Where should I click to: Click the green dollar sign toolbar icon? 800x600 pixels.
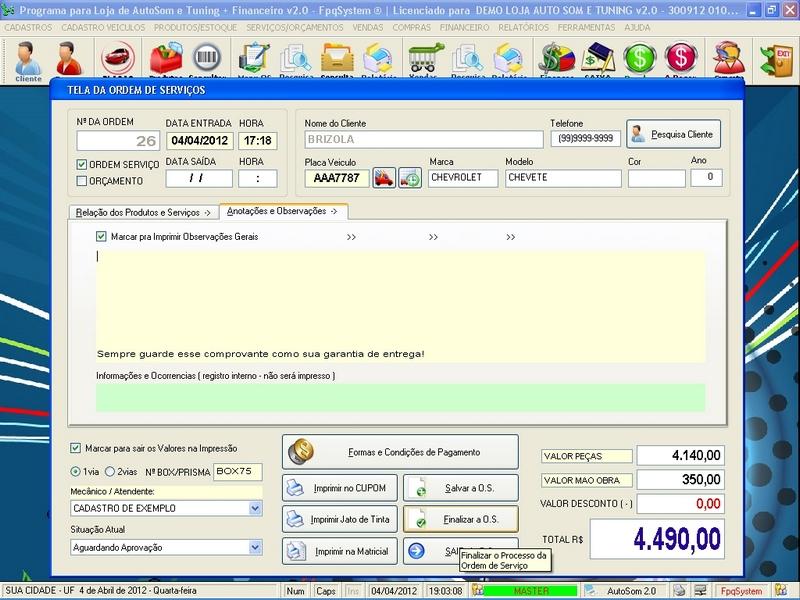pos(640,59)
